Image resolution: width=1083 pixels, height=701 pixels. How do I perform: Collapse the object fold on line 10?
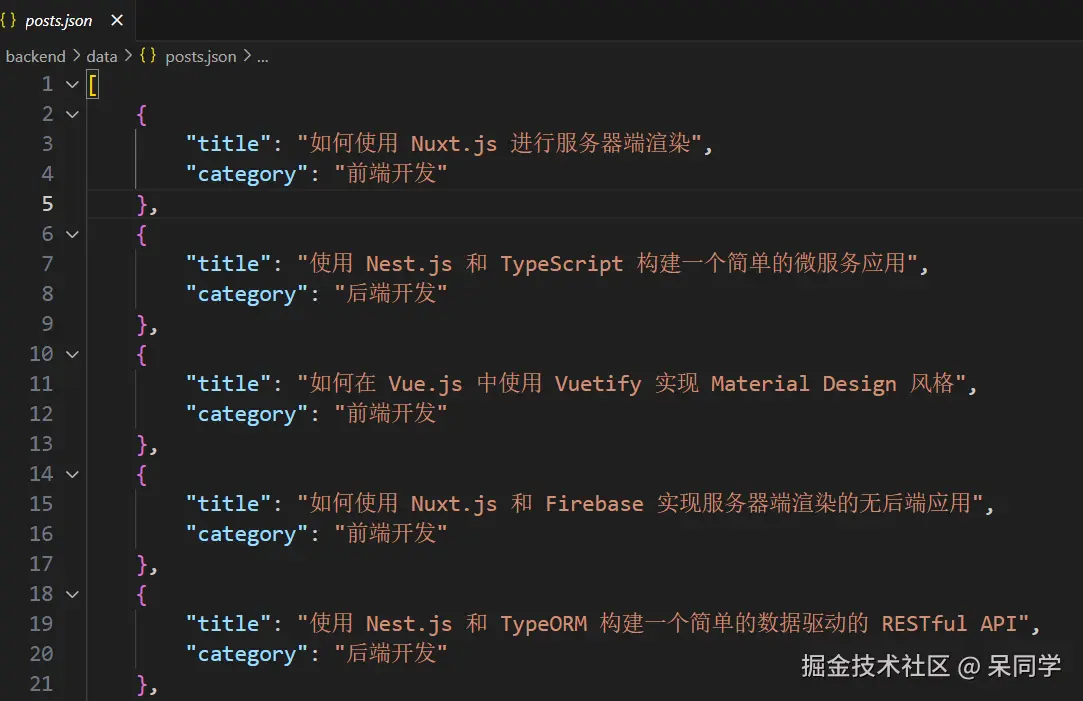click(x=72, y=354)
